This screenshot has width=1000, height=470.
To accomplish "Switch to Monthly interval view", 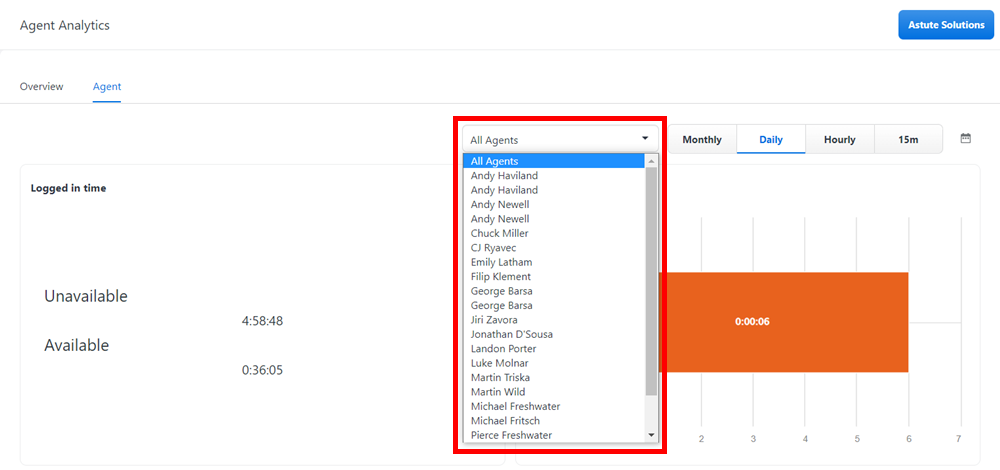I will tap(701, 140).
